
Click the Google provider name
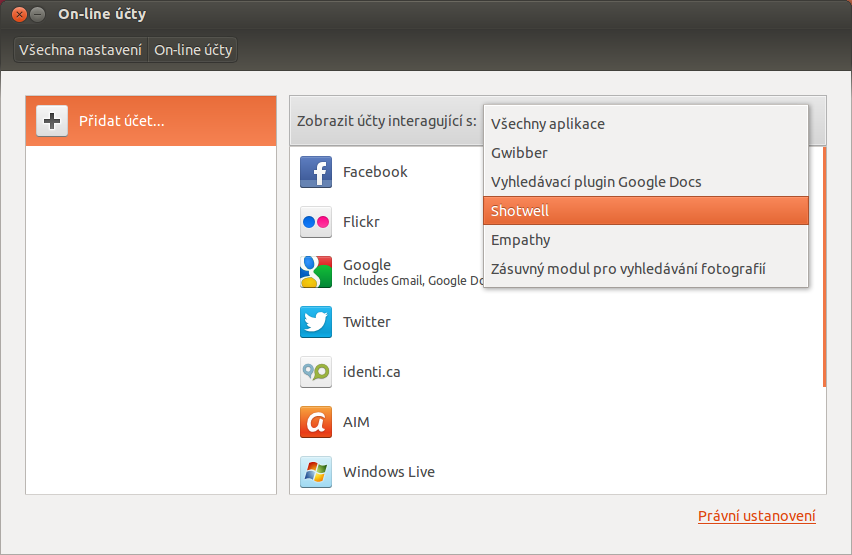[367, 265]
